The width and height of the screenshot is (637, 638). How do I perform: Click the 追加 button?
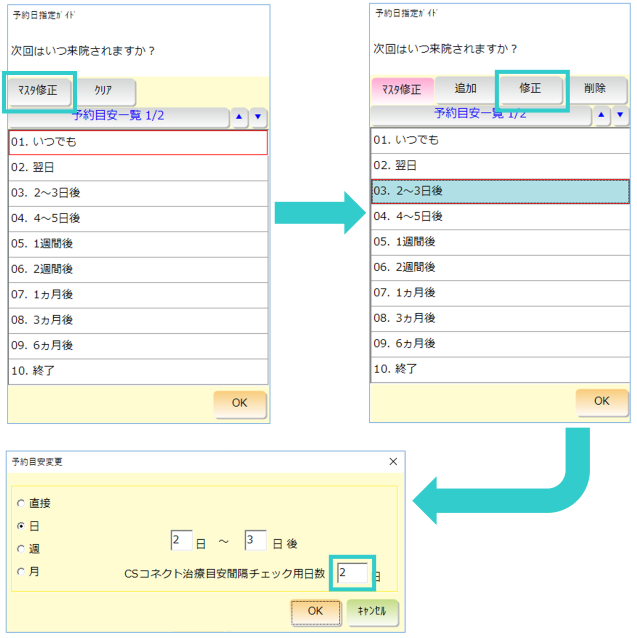[465, 89]
